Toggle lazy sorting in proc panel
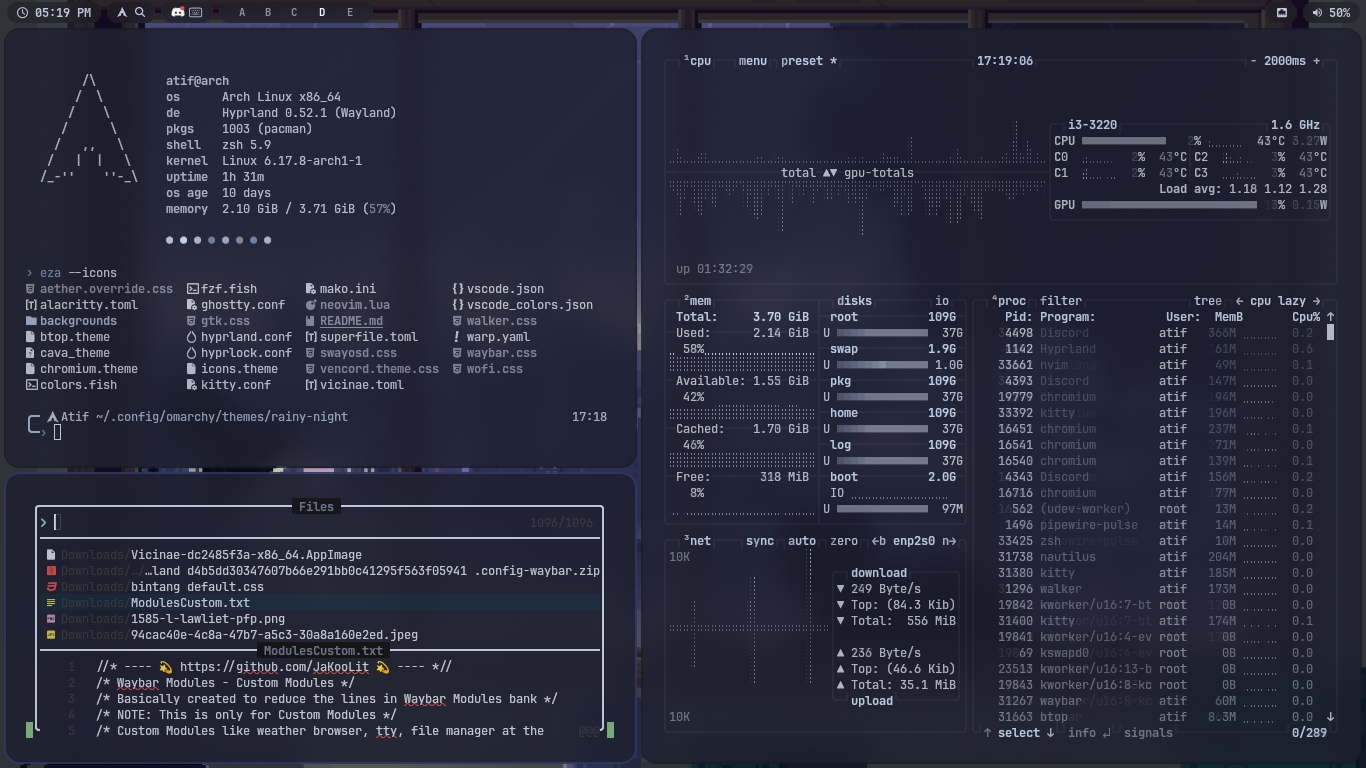The width and height of the screenshot is (1366, 768). pyautogui.click(x=1291, y=301)
